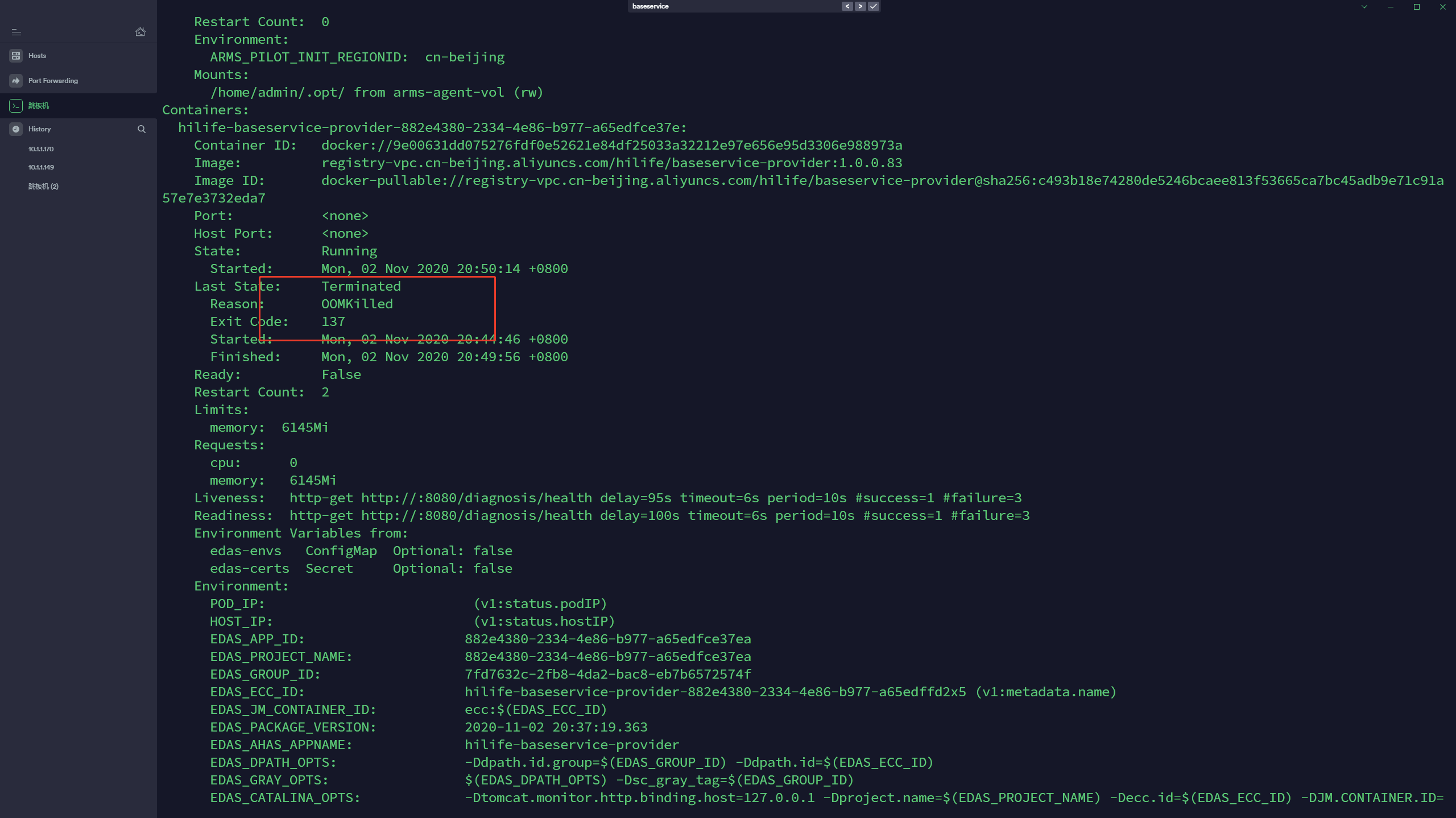Go to next search match
Screen dimensions: 1456x818
pyautogui.click(x=860, y=6)
